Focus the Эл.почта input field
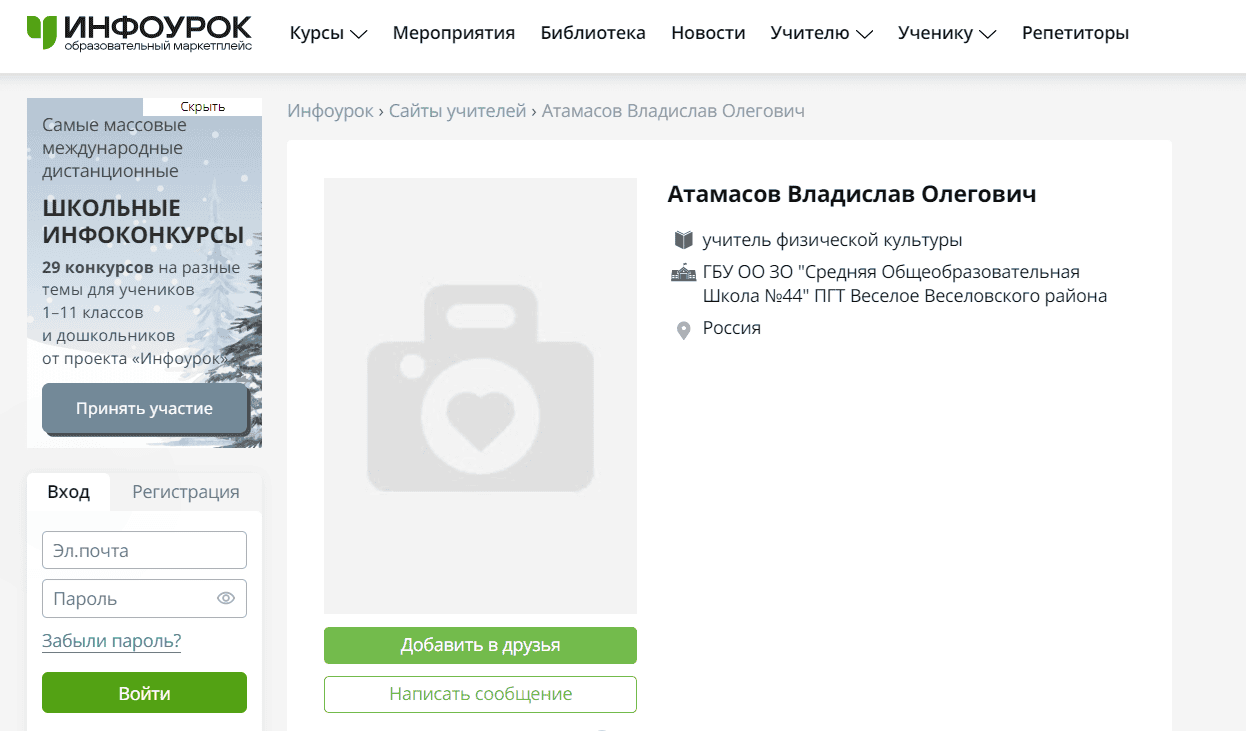The image size is (1246, 731). tap(144, 550)
